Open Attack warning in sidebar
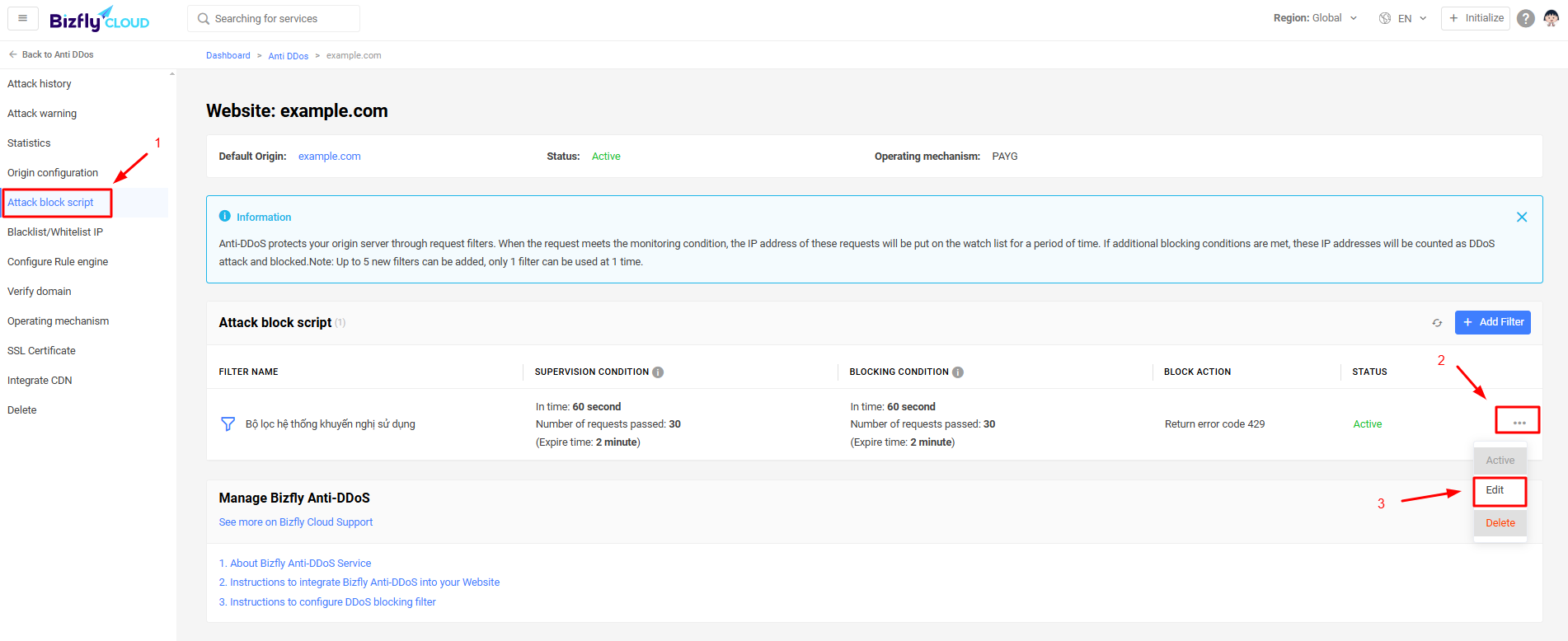Image resolution: width=1568 pixels, height=641 pixels. click(x=42, y=114)
